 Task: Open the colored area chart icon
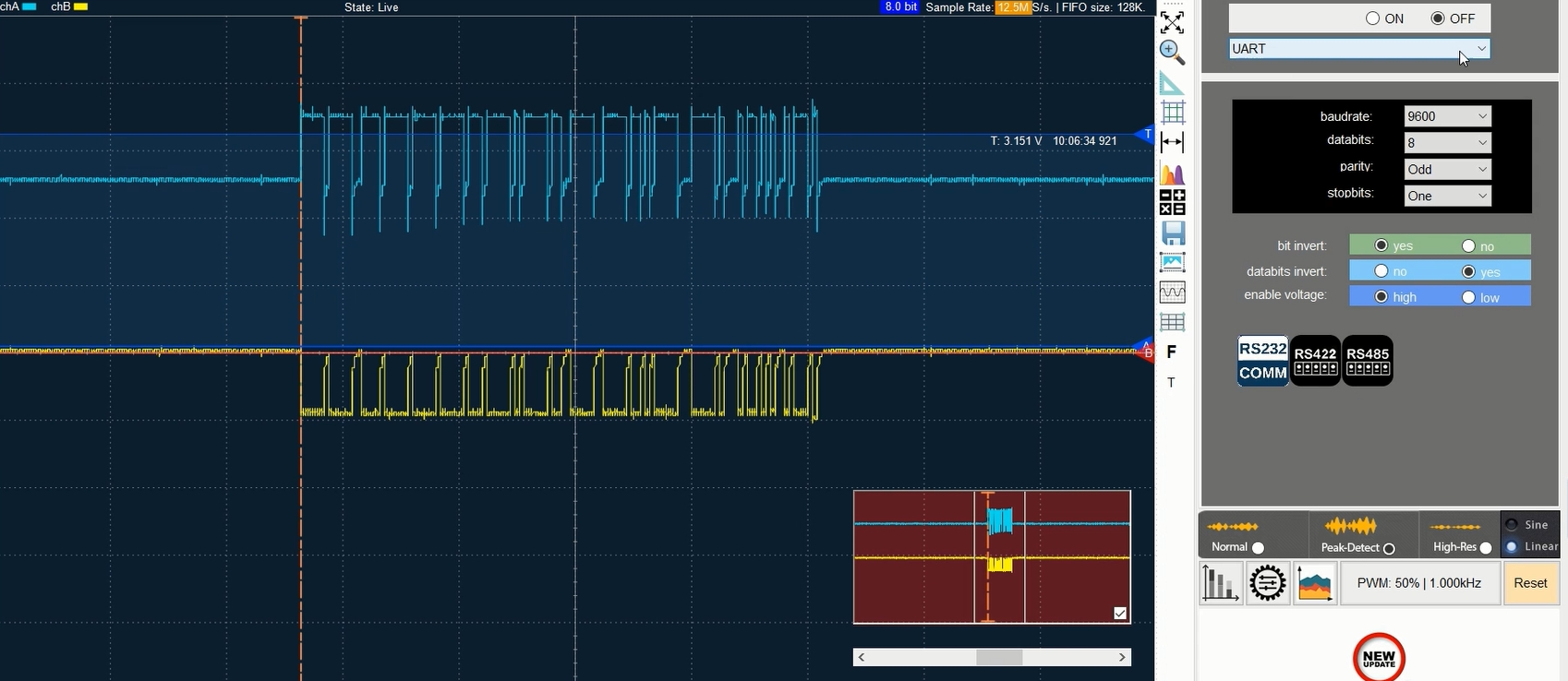point(1315,583)
